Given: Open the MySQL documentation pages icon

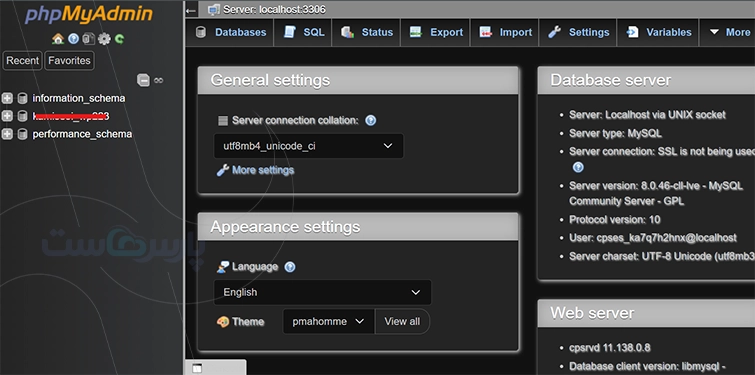Looking at the screenshot, I should [x=89, y=39].
